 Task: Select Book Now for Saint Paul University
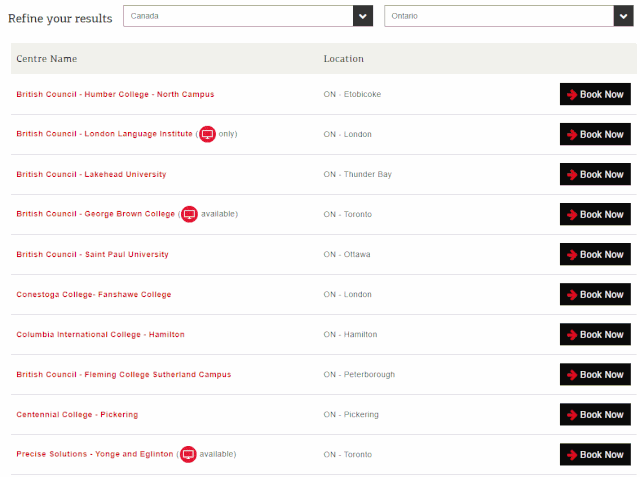click(595, 254)
